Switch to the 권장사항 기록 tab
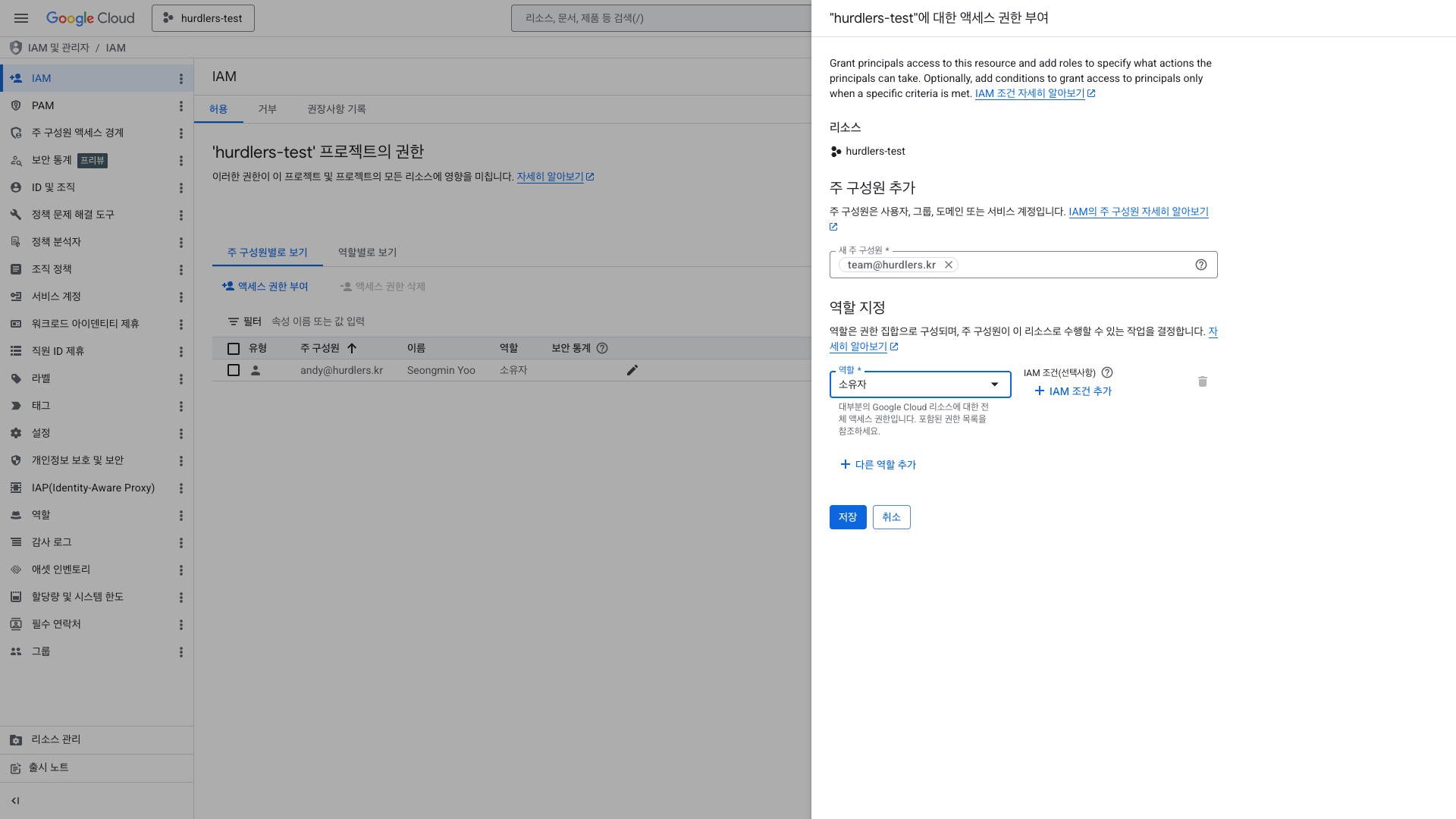 click(x=336, y=109)
